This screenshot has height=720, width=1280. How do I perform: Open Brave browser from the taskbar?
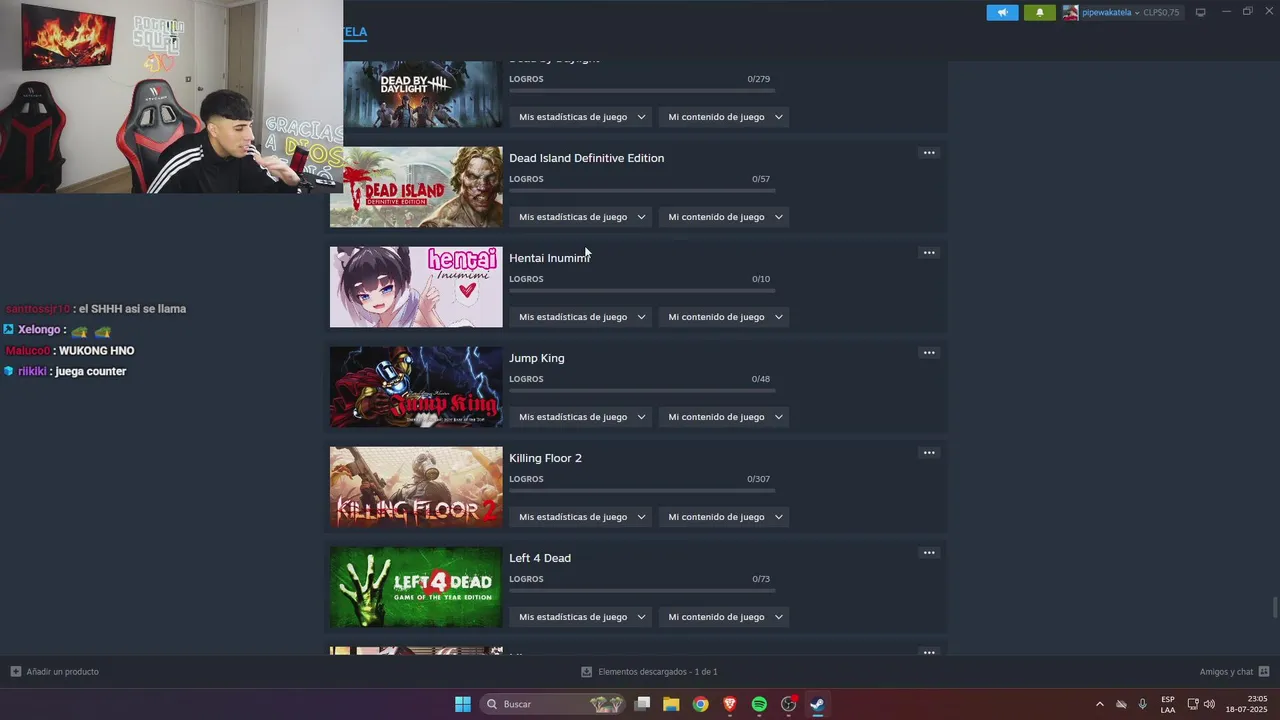click(x=730, y=704)
